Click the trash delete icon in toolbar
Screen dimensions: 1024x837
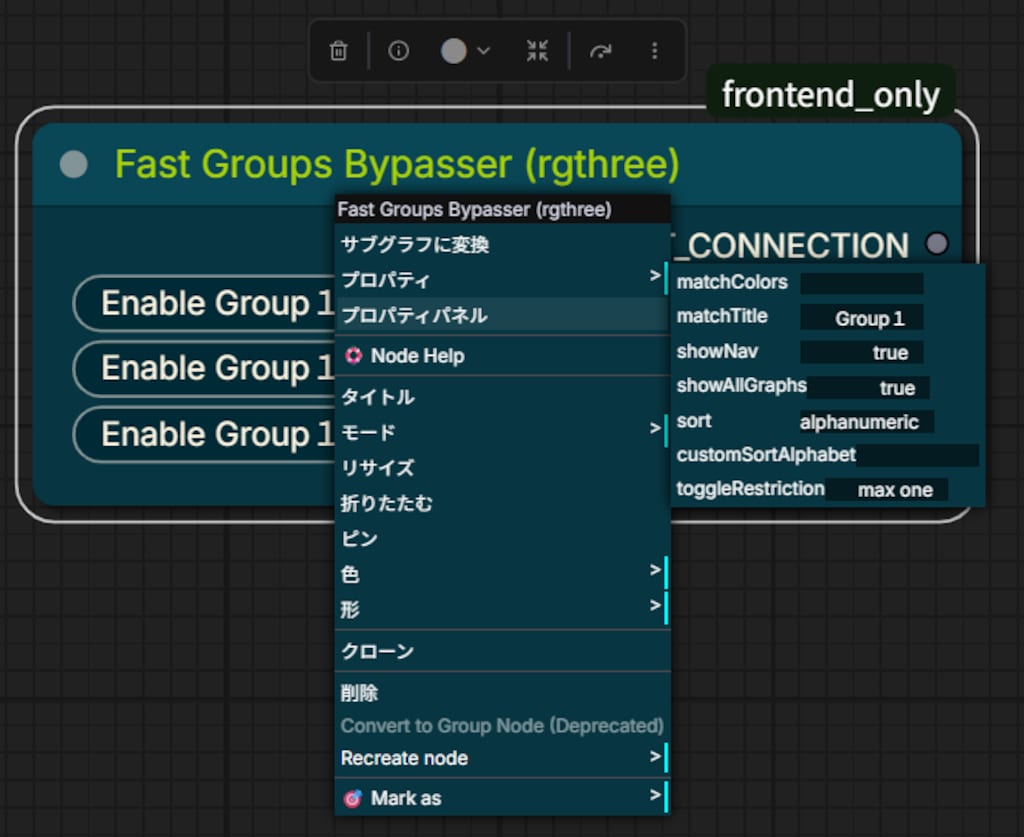pos(338,51)
